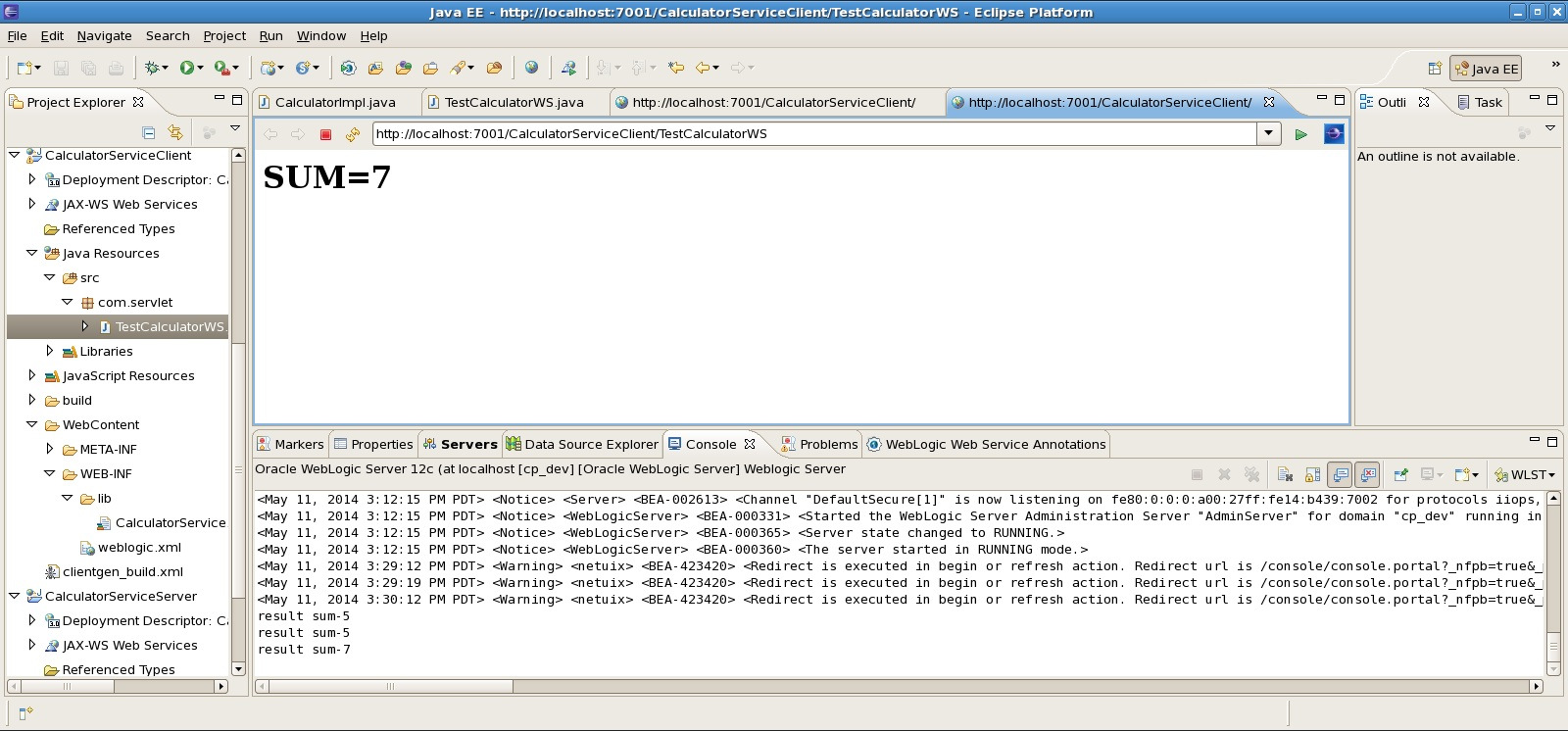Expand the META-INF folder
This screenshot has width=1568, height=731.
(49, 449)
